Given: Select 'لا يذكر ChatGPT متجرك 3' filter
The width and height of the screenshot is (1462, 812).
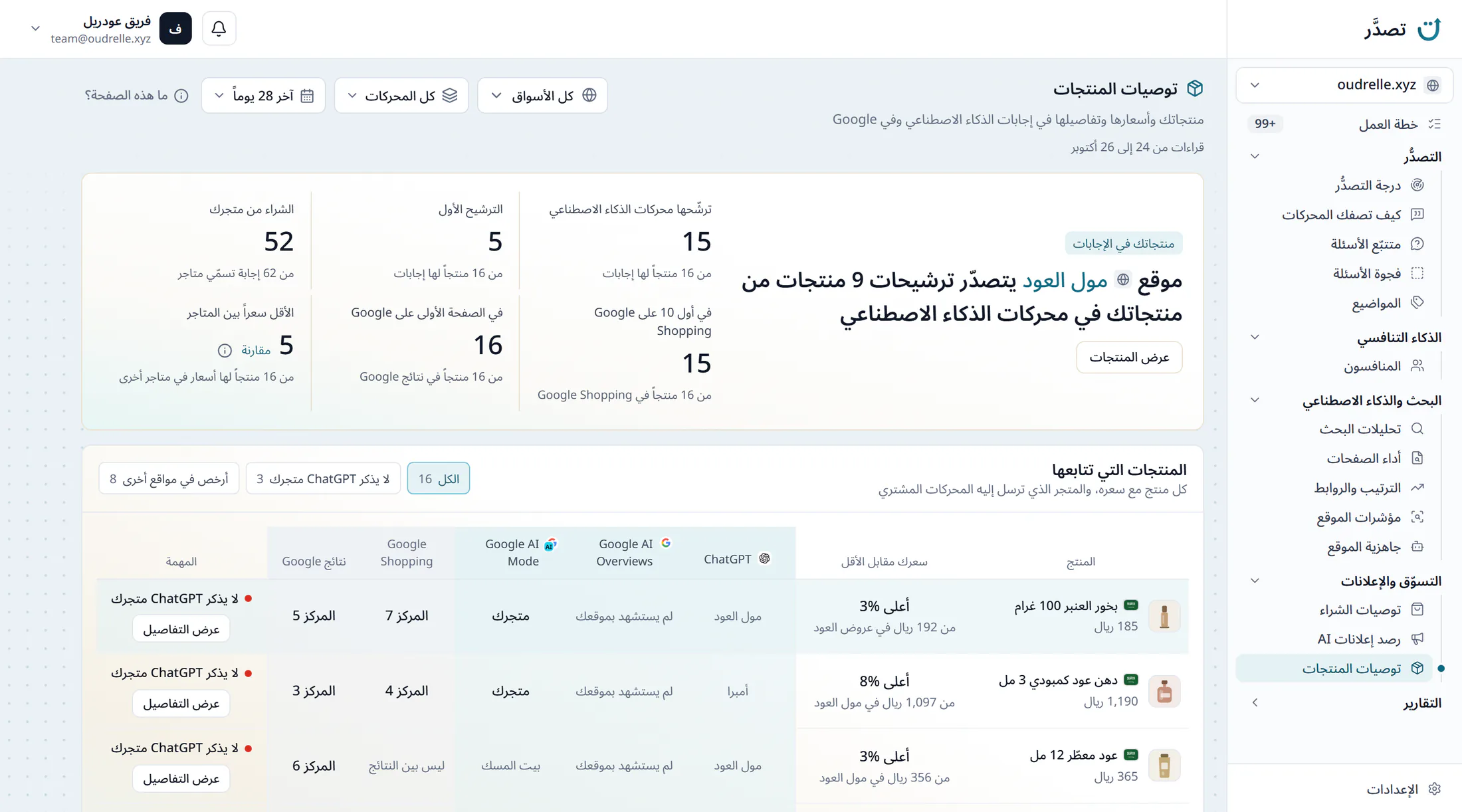Looking at the screenshot, I should click(x=323, y=478).
